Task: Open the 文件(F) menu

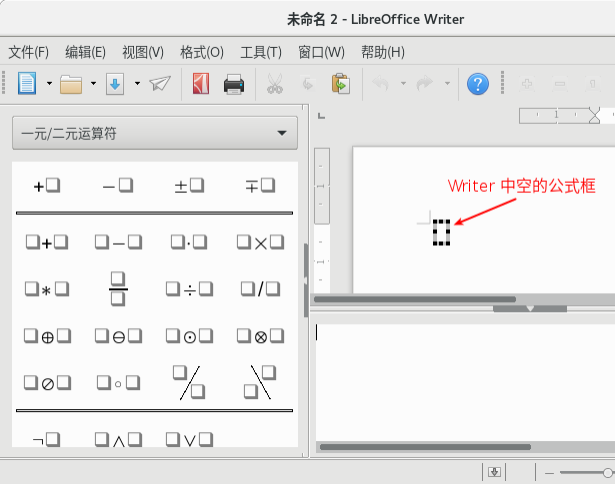Action: (x=29, y=52)
